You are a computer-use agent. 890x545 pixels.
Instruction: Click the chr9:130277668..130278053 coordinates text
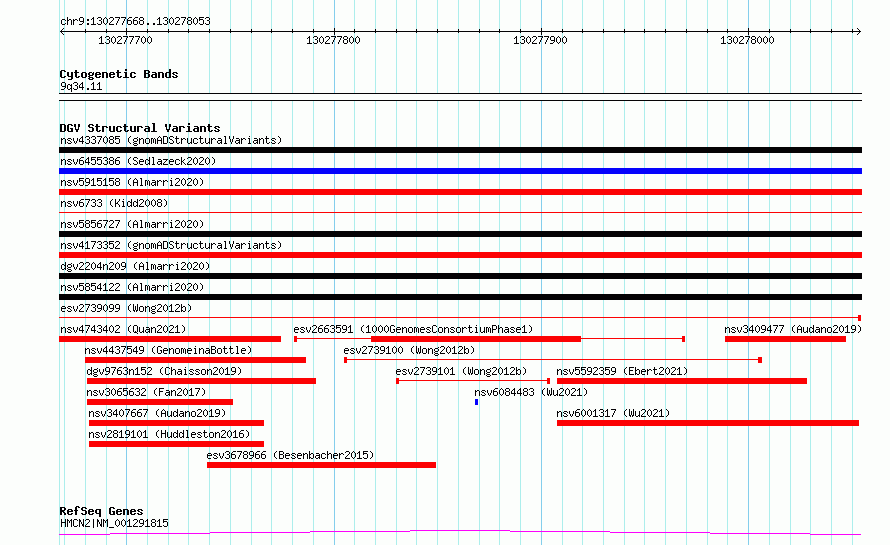(135, 21)
